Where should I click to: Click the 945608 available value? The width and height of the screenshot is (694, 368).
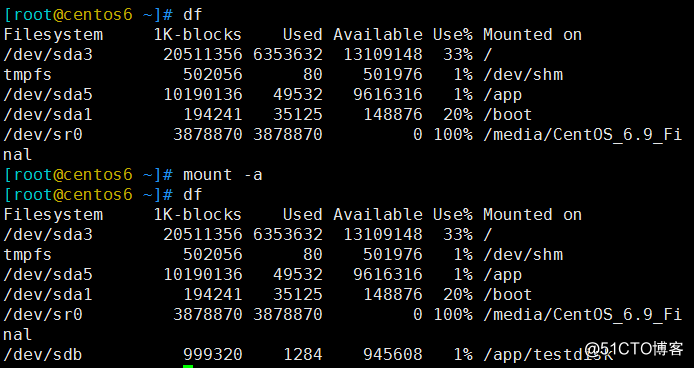click(x=393, y=355)
